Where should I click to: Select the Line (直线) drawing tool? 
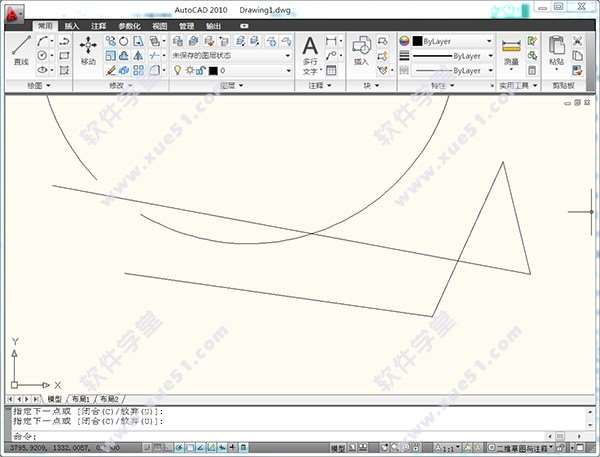[21, 51]
